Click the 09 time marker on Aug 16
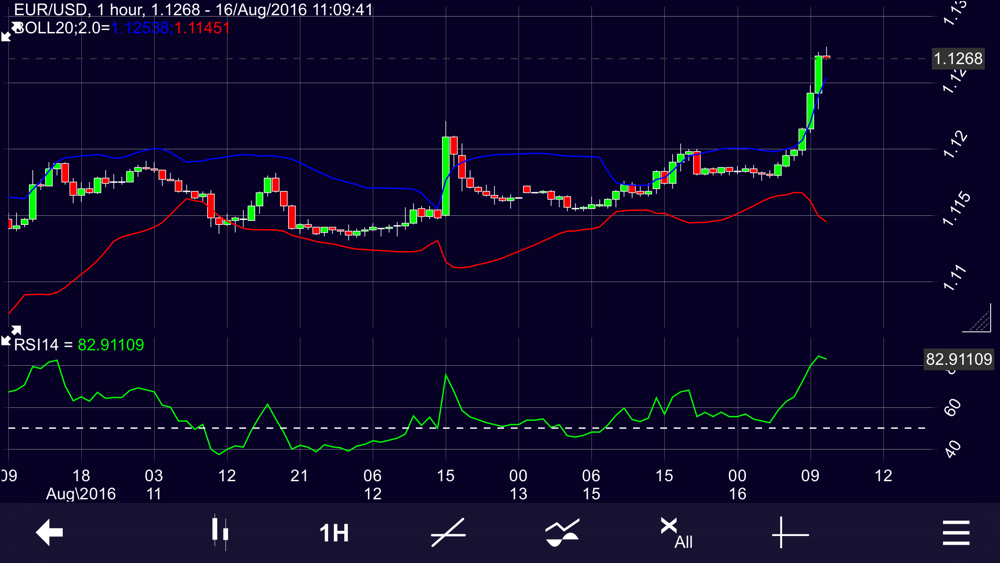 (810, 476)
